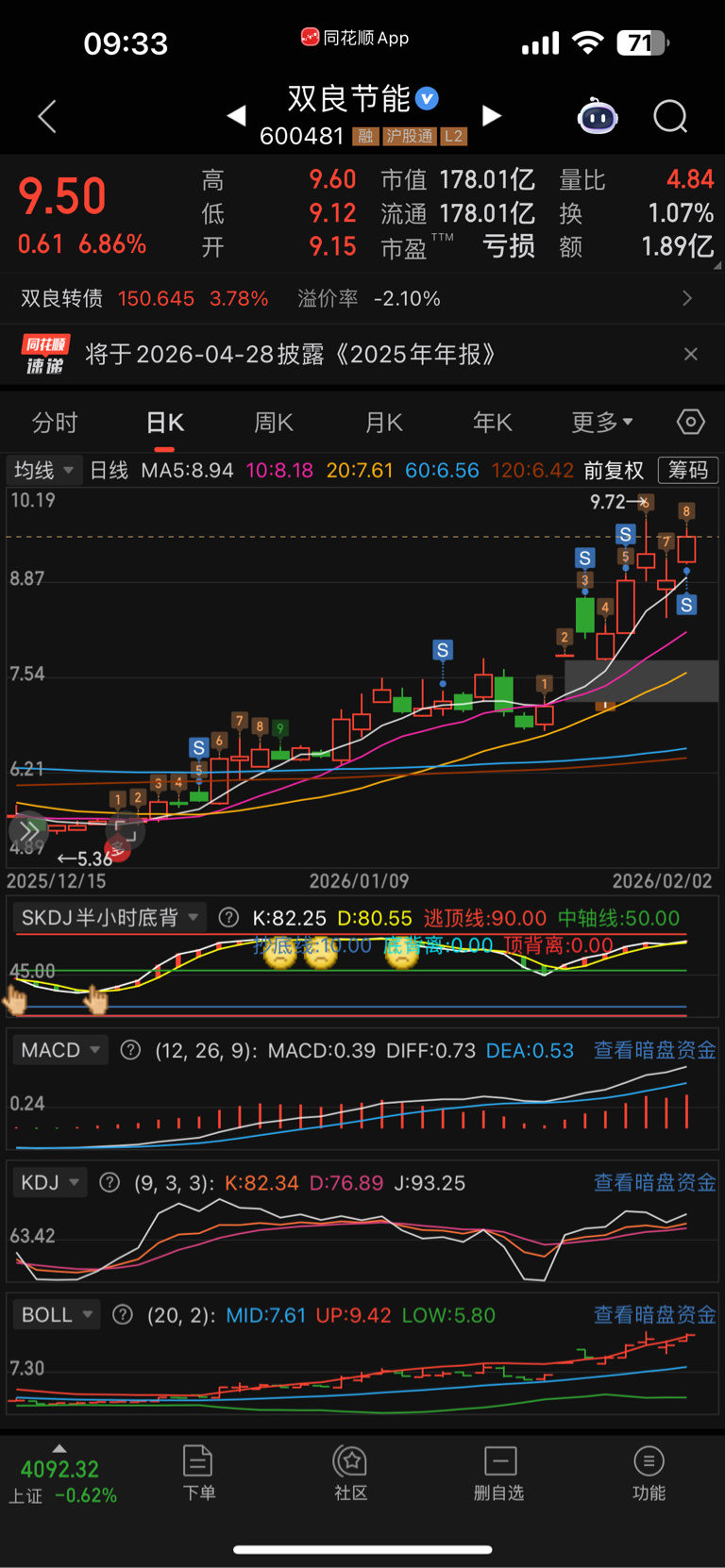Open the SKDJ半小时底背 indicator dropdown
The width and height of the screenshot is (725, 1568).
pyautogui.click(x=110, y=918)
